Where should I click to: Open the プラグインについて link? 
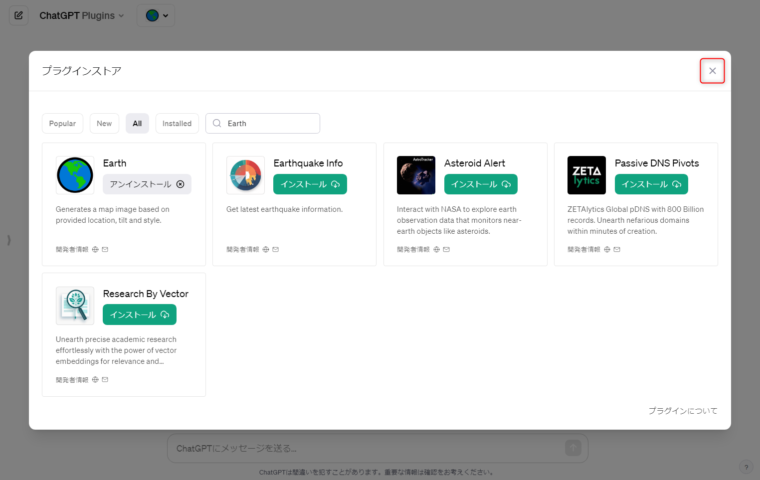683,411
